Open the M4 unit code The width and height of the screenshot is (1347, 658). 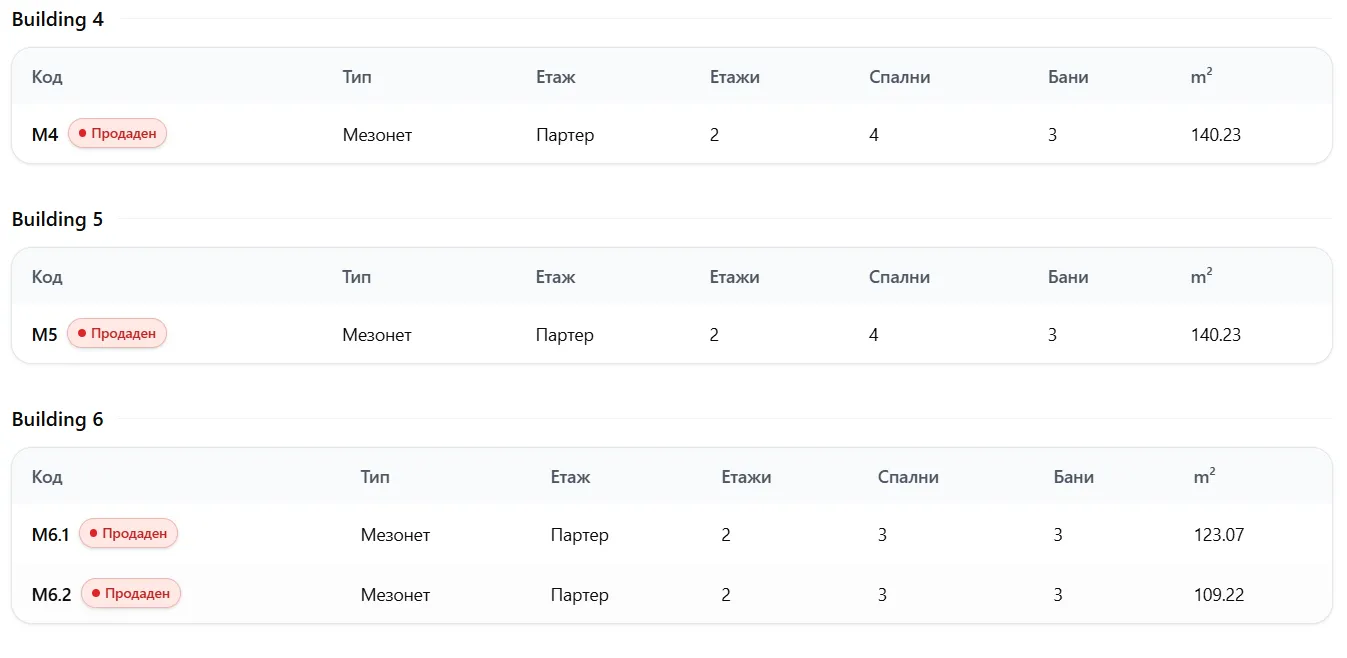(45, 134)
